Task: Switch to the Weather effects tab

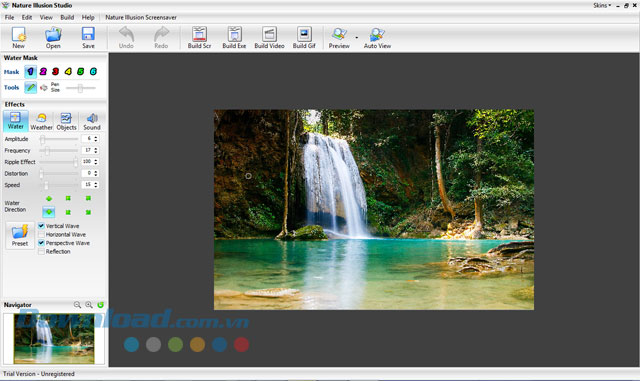Action: (41, 122)
